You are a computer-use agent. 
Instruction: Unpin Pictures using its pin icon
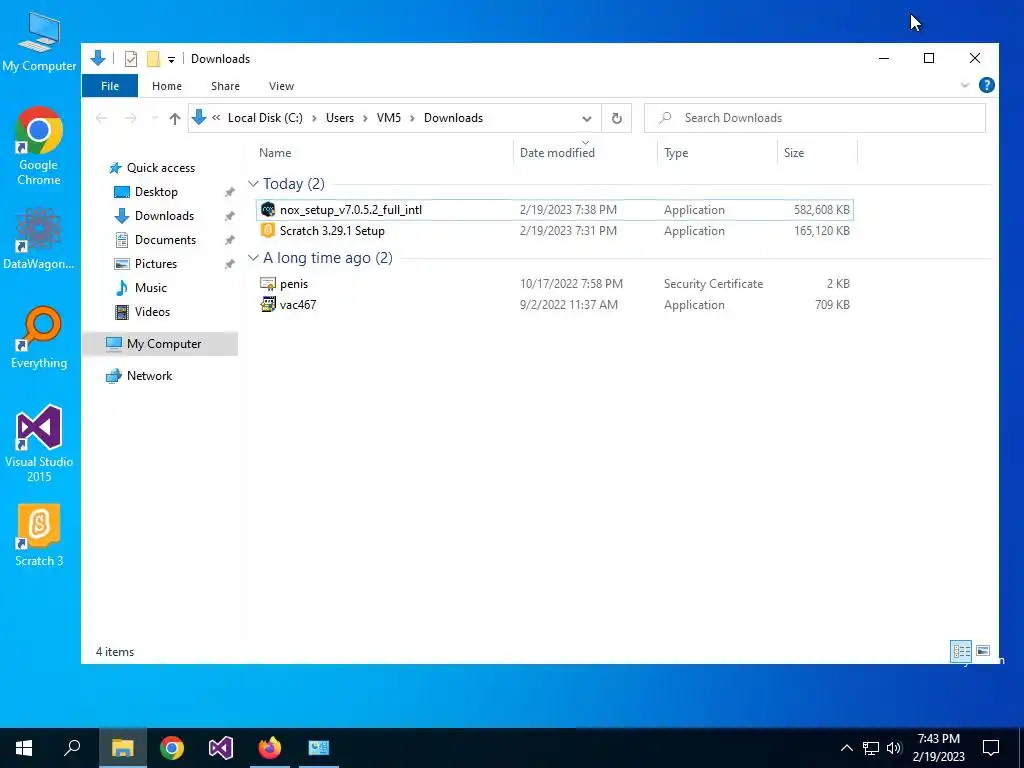point(229,264)
